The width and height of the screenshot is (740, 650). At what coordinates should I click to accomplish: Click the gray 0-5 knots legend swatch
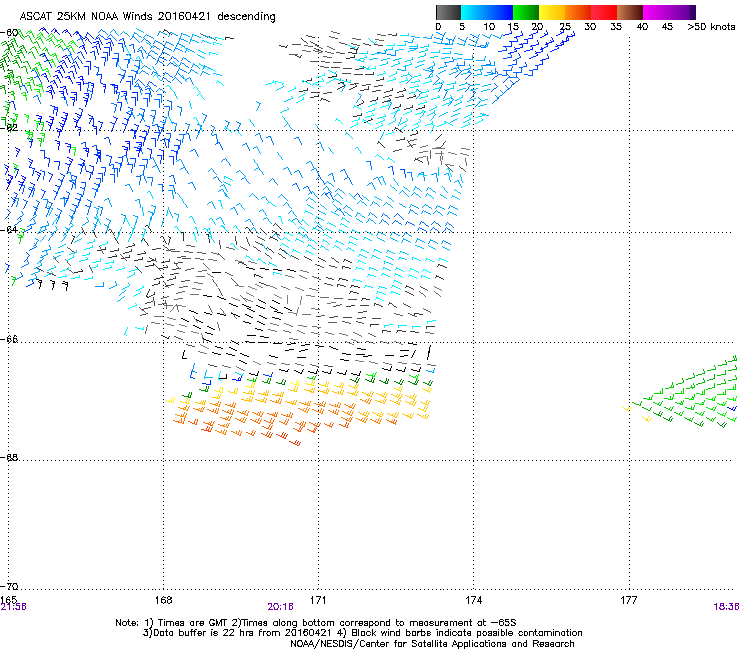pos(448,12)
